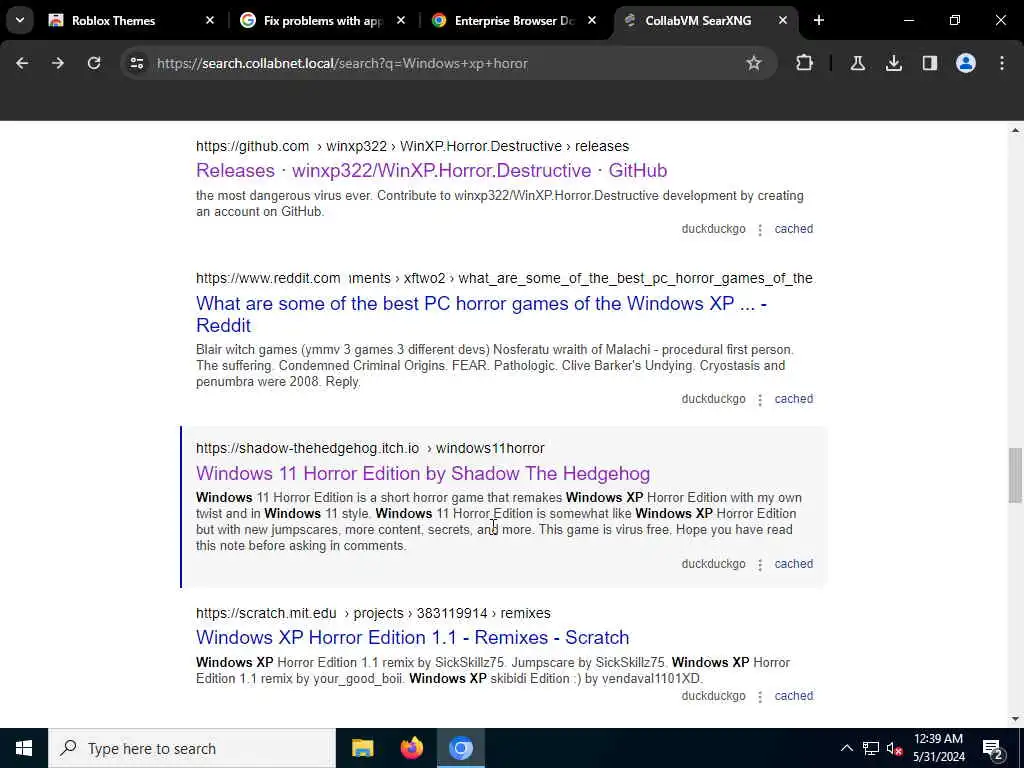The image size is (1024, 768).
Task: Switch to Fix problems with app tab
Action: tap(322, 20)
